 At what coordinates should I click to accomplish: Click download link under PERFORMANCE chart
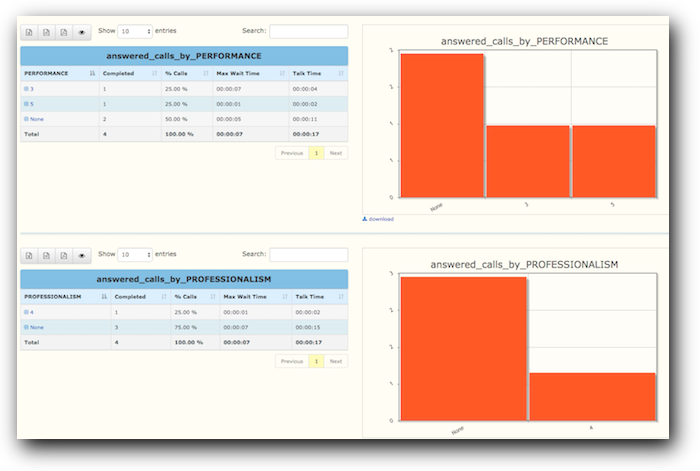pyautogui.click(x=378, y=219)
